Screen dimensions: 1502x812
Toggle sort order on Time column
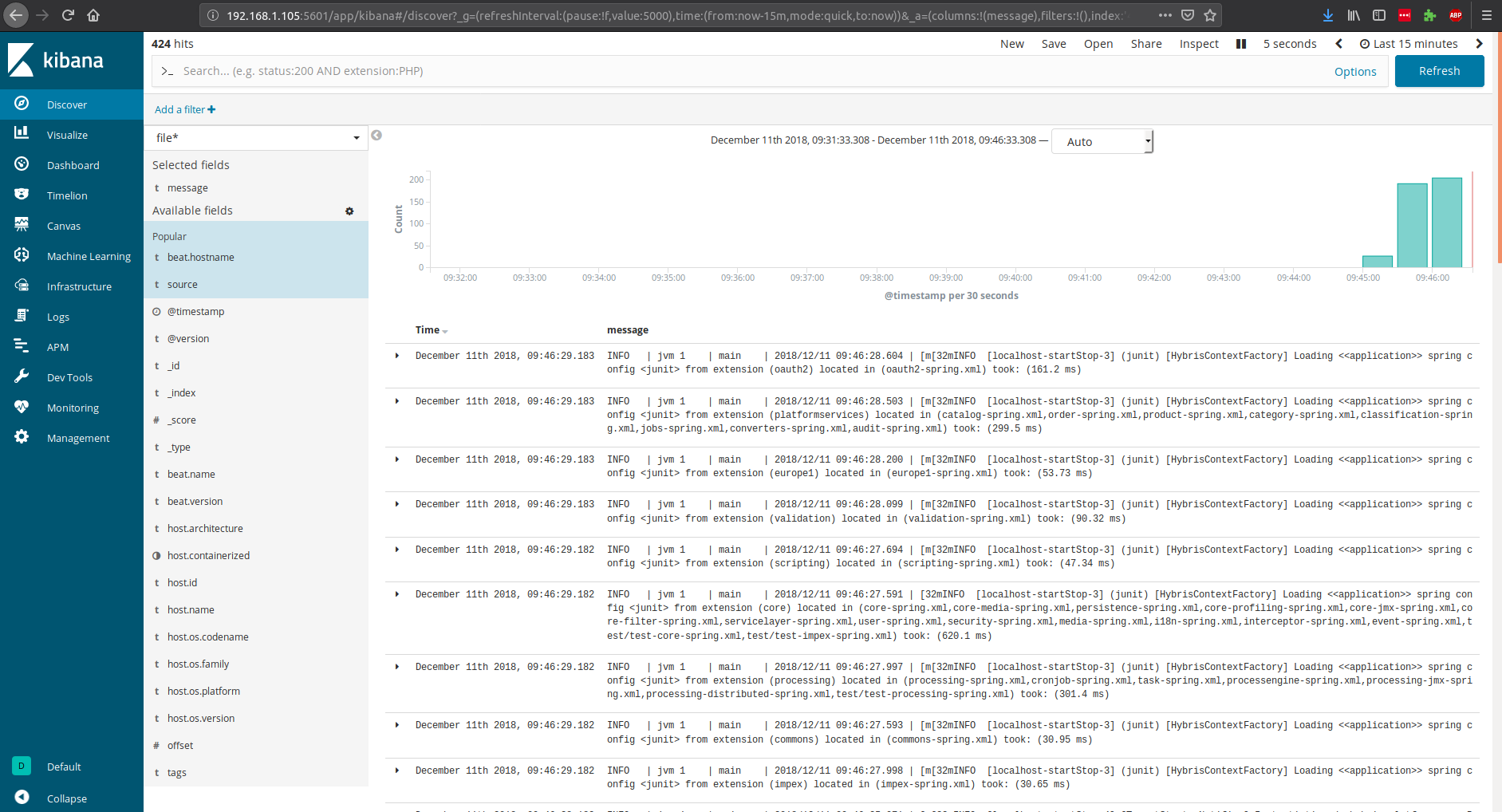pyautogui.click(x=444, y=331)
